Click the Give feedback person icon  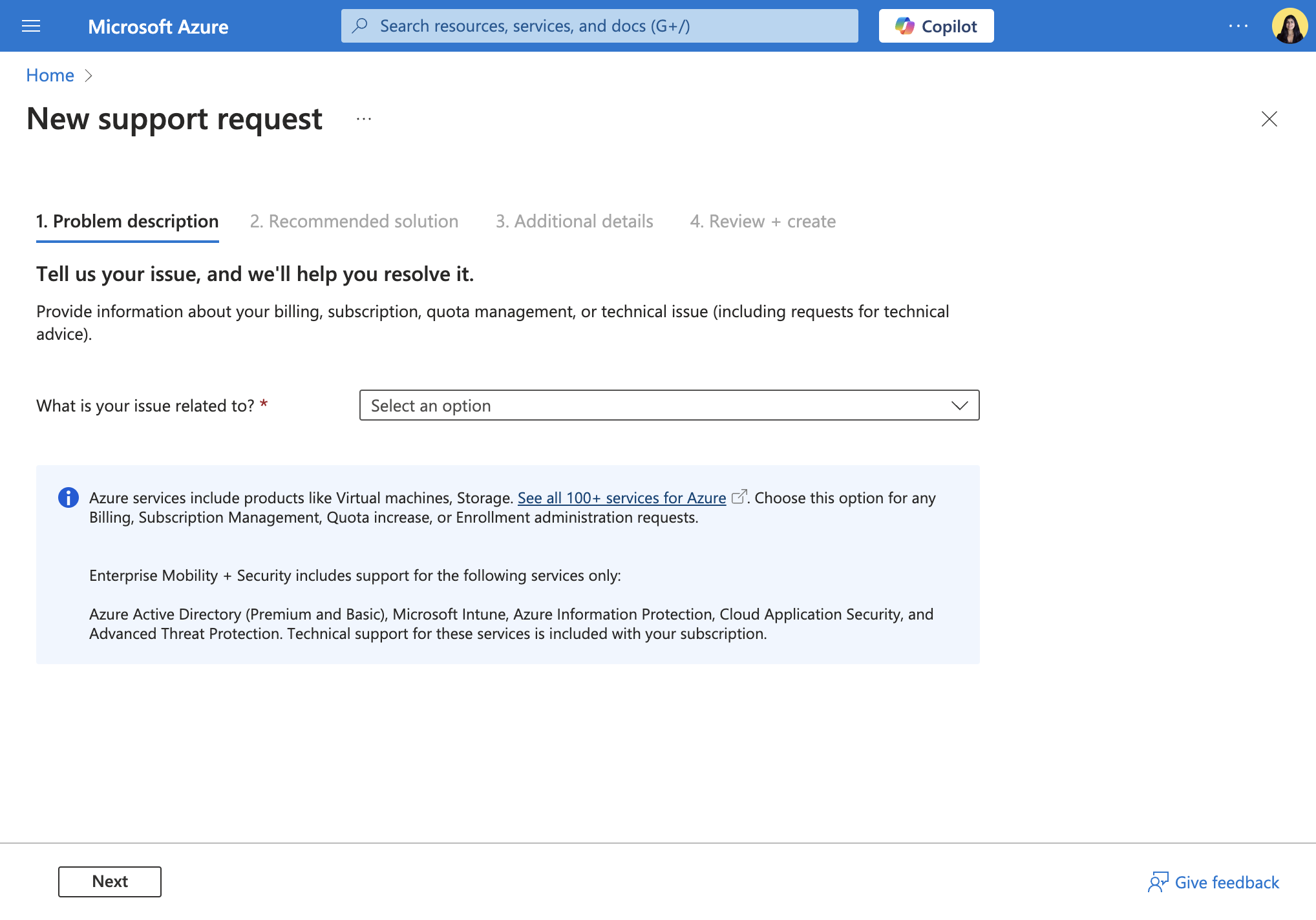click(1158, 882)
